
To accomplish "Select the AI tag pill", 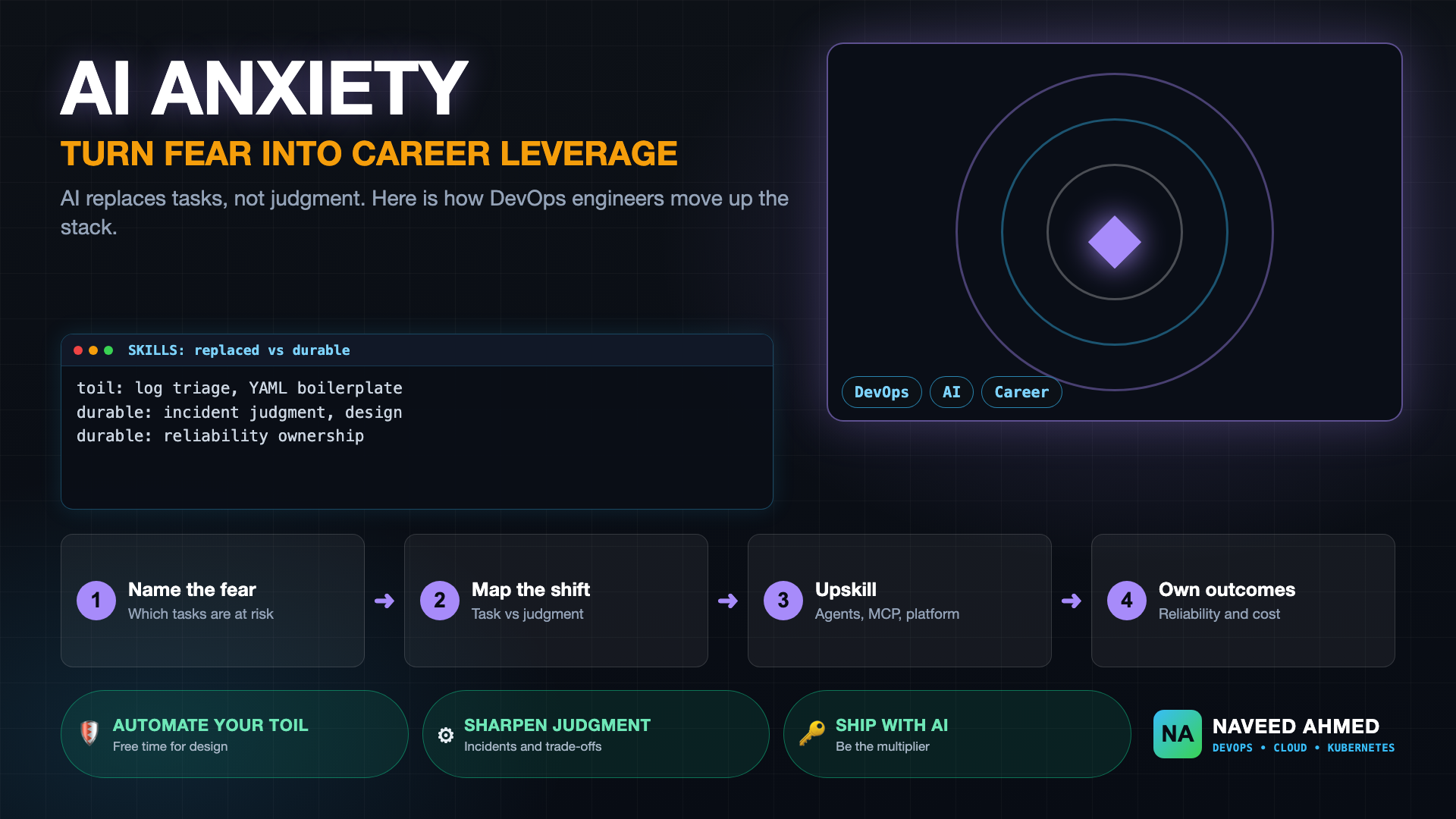I will click(x=951, y=392).
